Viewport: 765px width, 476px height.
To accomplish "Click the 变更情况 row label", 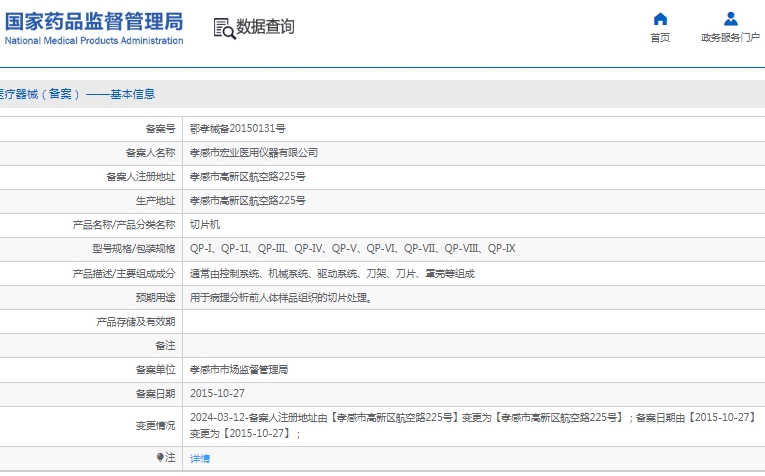I will (155, 426).
